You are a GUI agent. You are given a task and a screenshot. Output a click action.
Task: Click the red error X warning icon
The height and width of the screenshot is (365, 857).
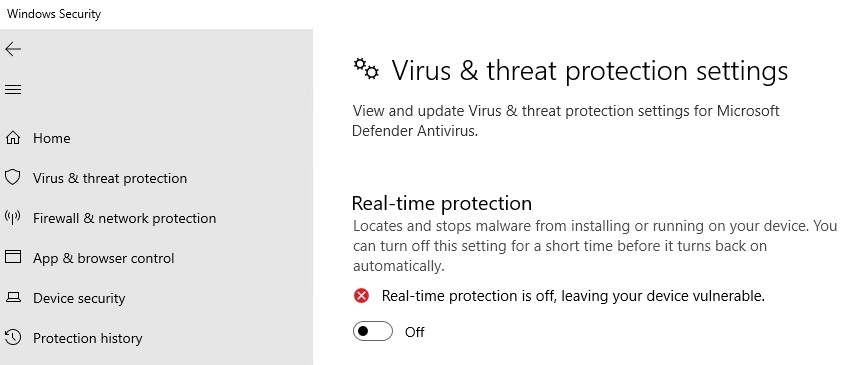361,296
